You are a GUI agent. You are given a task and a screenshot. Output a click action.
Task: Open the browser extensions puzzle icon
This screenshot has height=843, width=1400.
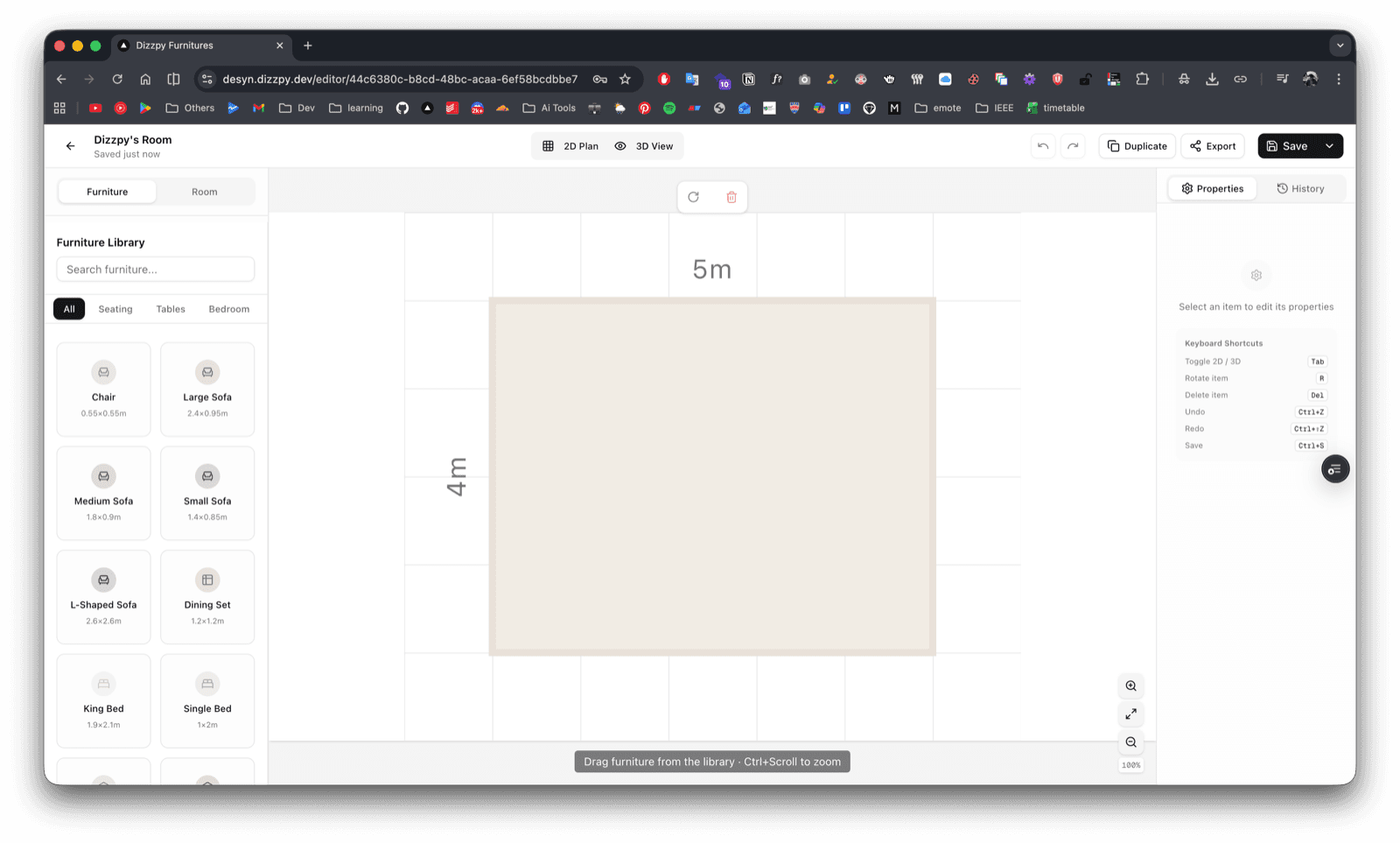click(x=1142, y=79)
